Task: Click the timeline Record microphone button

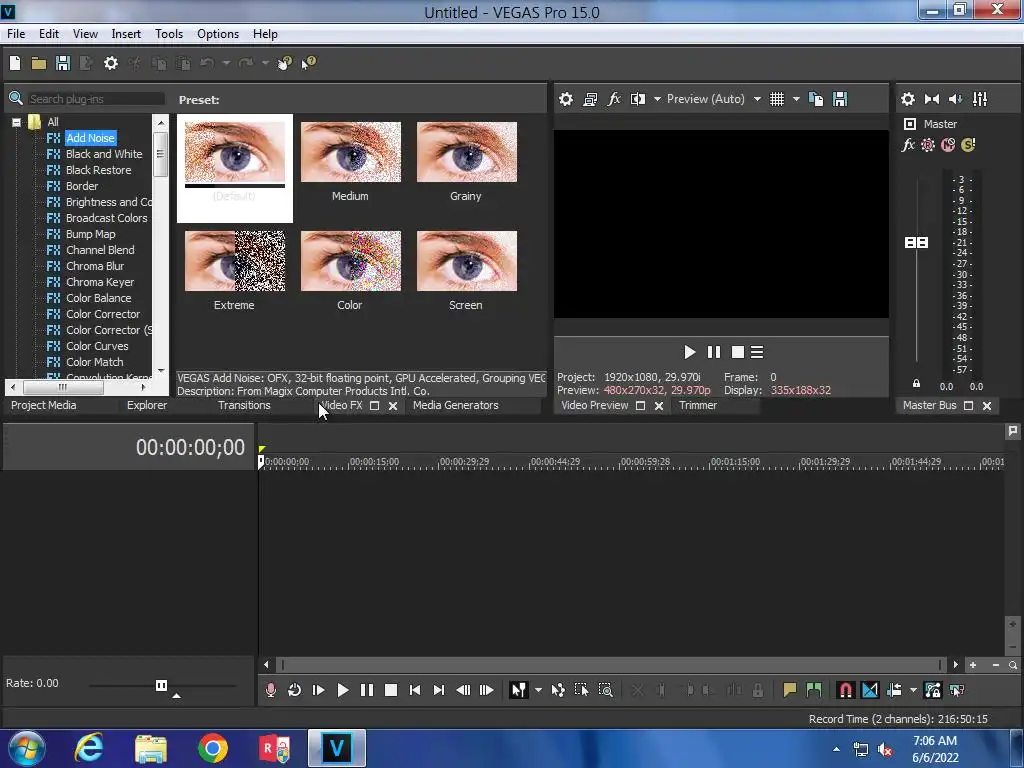Action: (x=270, y=690)
